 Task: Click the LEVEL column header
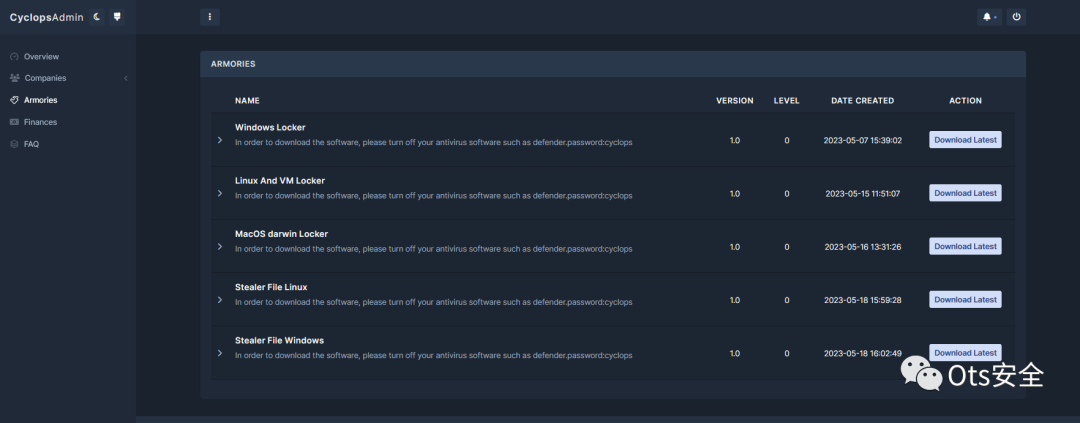tap(787, 101)
